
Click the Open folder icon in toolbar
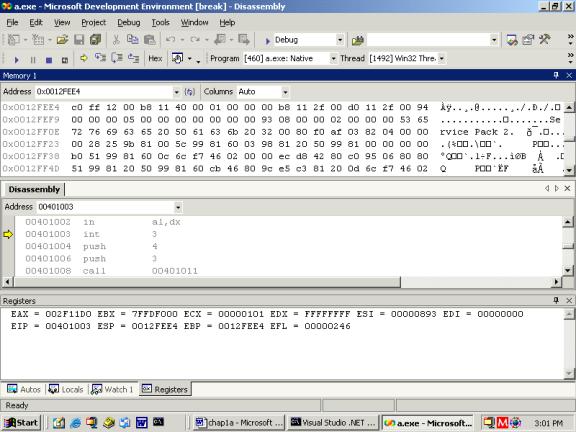[x=62, y=40]
